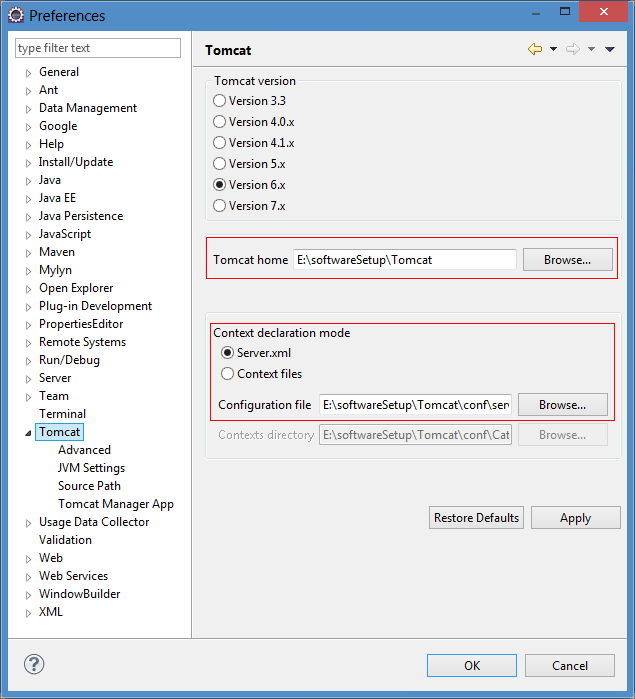This screenshot has height=699, width=635.
Task: Browse for the Tomcat home directory
Action: [567, 259]
